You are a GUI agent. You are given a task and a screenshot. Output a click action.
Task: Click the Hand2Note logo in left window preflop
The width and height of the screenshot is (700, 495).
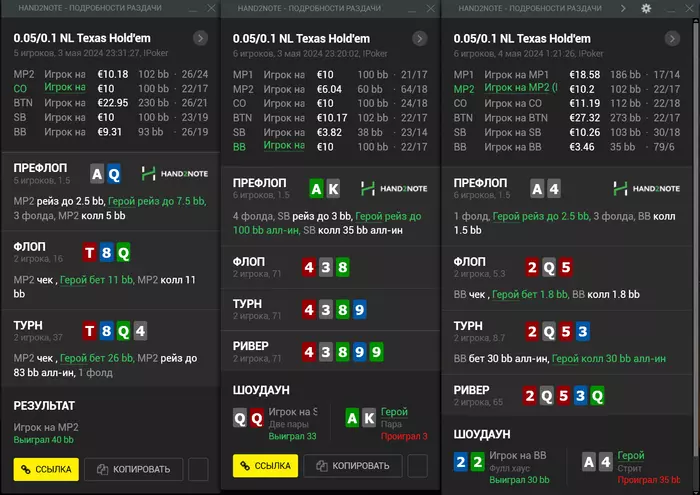[175, 174]
